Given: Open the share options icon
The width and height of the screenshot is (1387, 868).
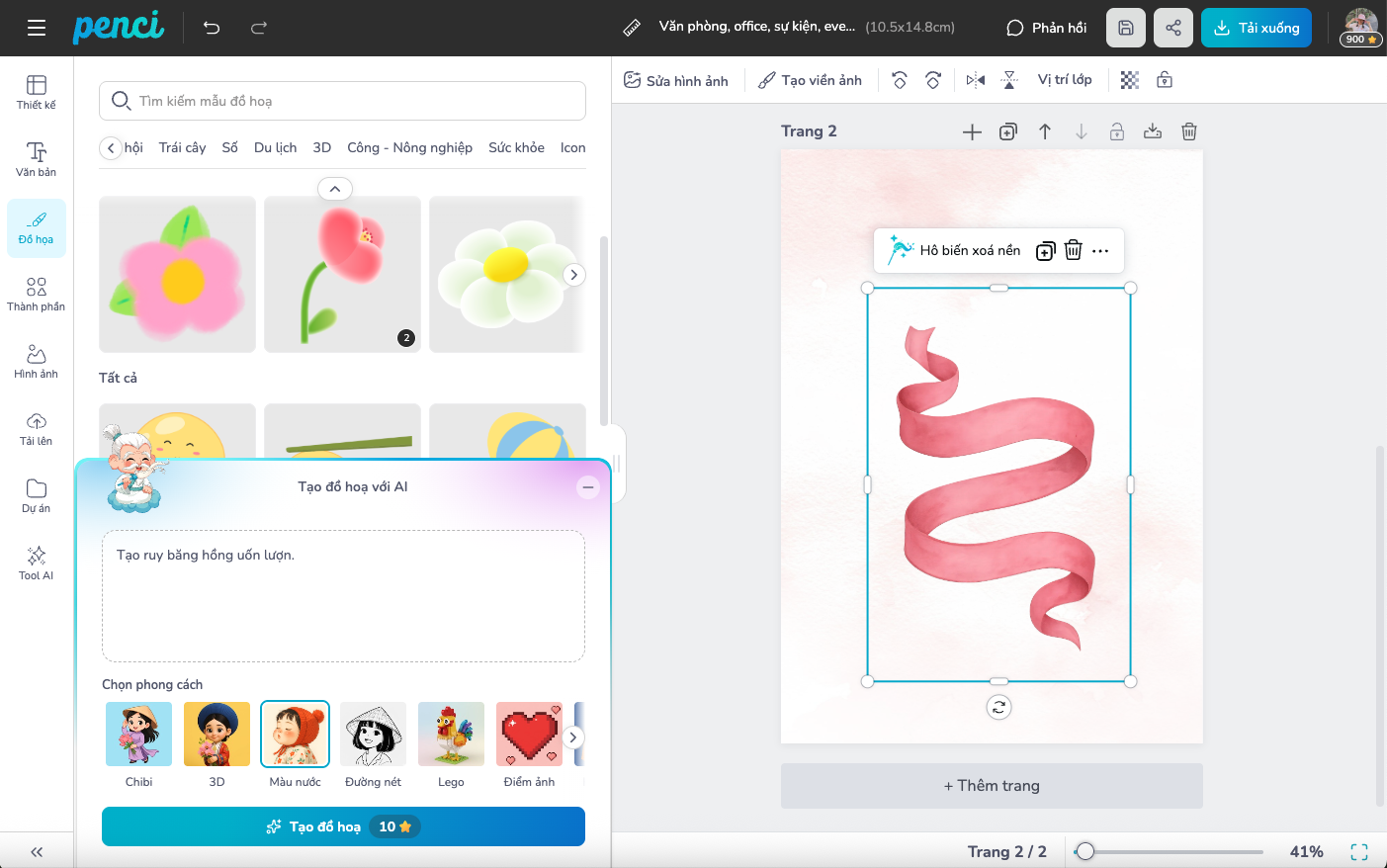Looking at the screenshot, I should pos(1173,28).
